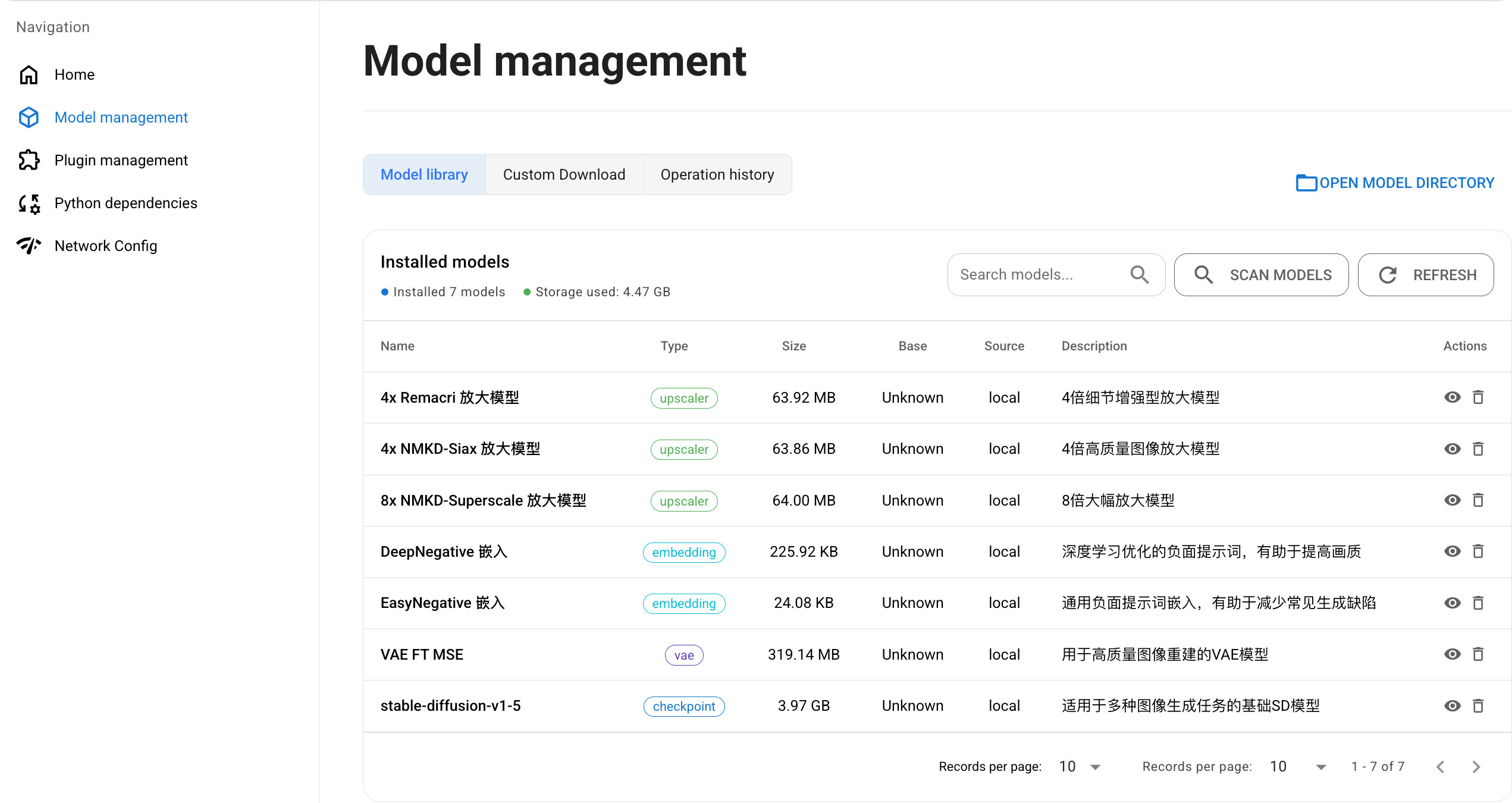Open the Operation history tab
The width and height of the screenshot is (1512, 803).
(717, 174)
